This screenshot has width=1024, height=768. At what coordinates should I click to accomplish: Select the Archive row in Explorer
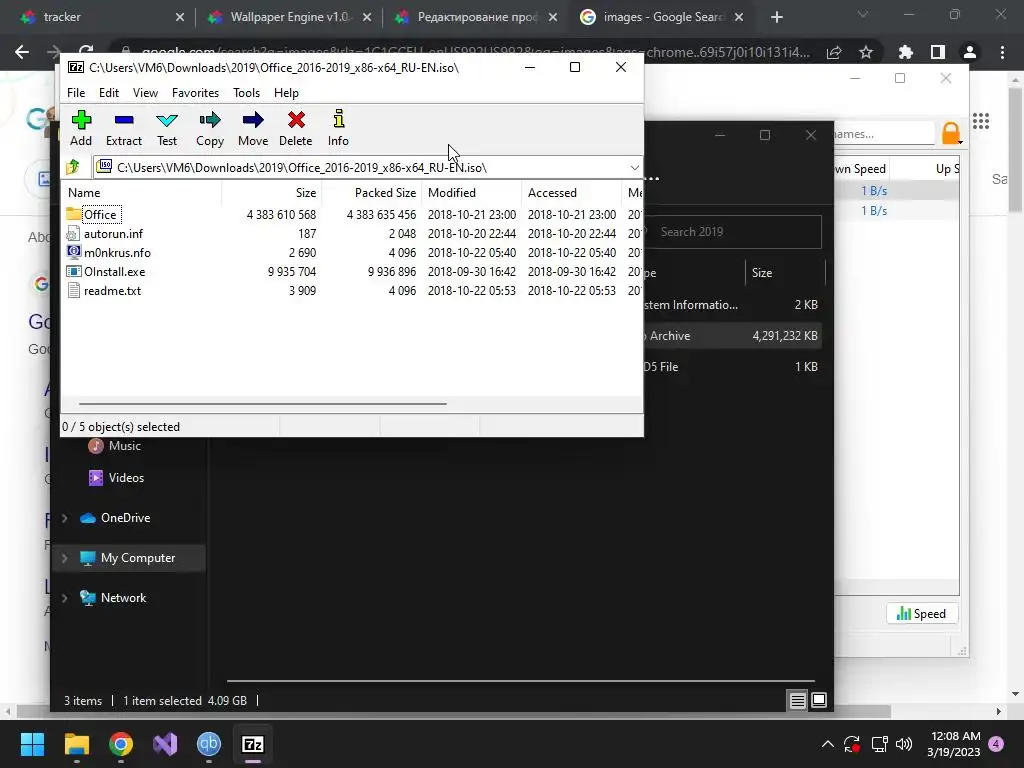[x=732, y=336]
